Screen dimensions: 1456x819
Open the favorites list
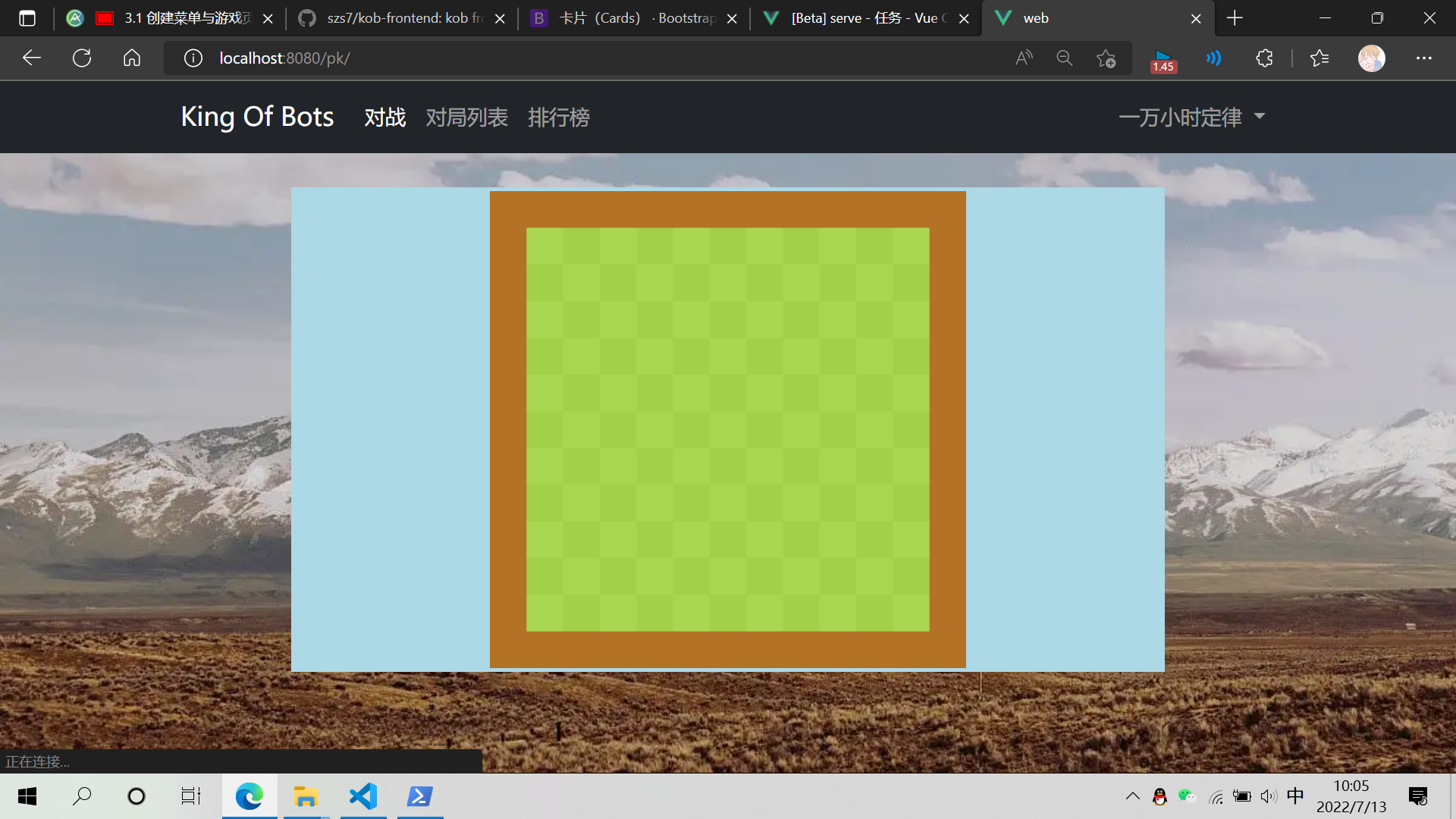point(1319,58)
